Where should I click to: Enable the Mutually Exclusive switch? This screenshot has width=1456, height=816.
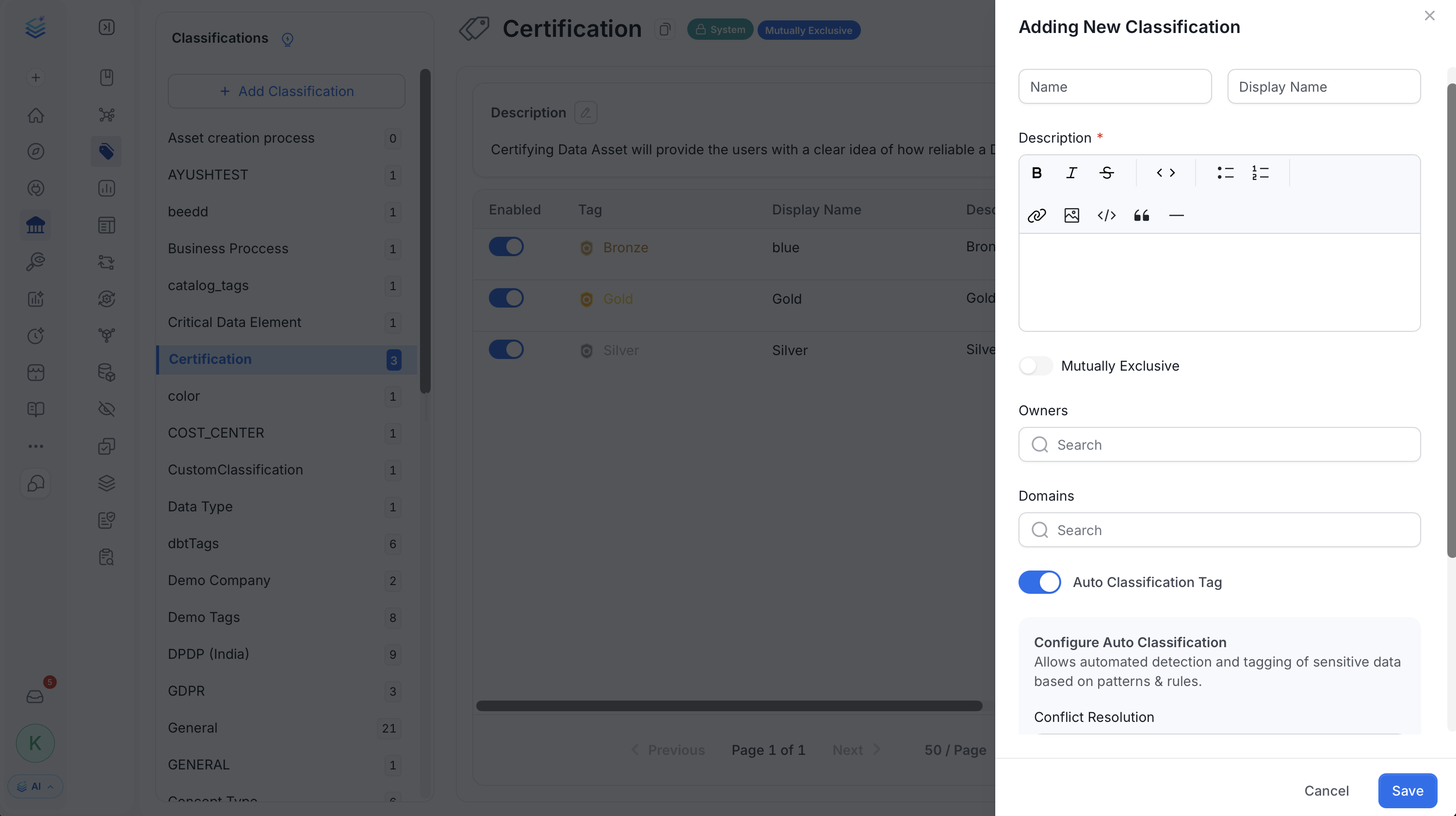click(x=1035, y=366)
